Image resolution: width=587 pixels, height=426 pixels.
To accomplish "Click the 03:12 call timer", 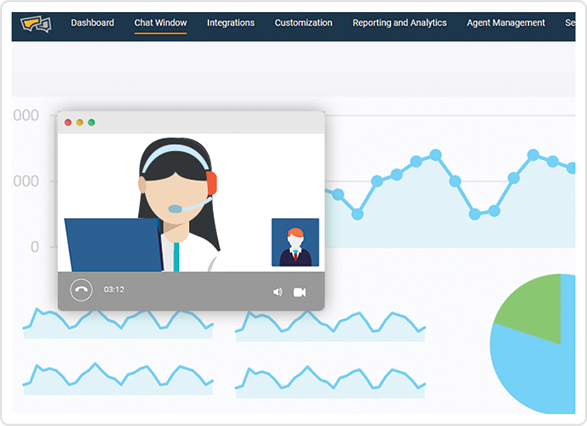I will point(114,289).
